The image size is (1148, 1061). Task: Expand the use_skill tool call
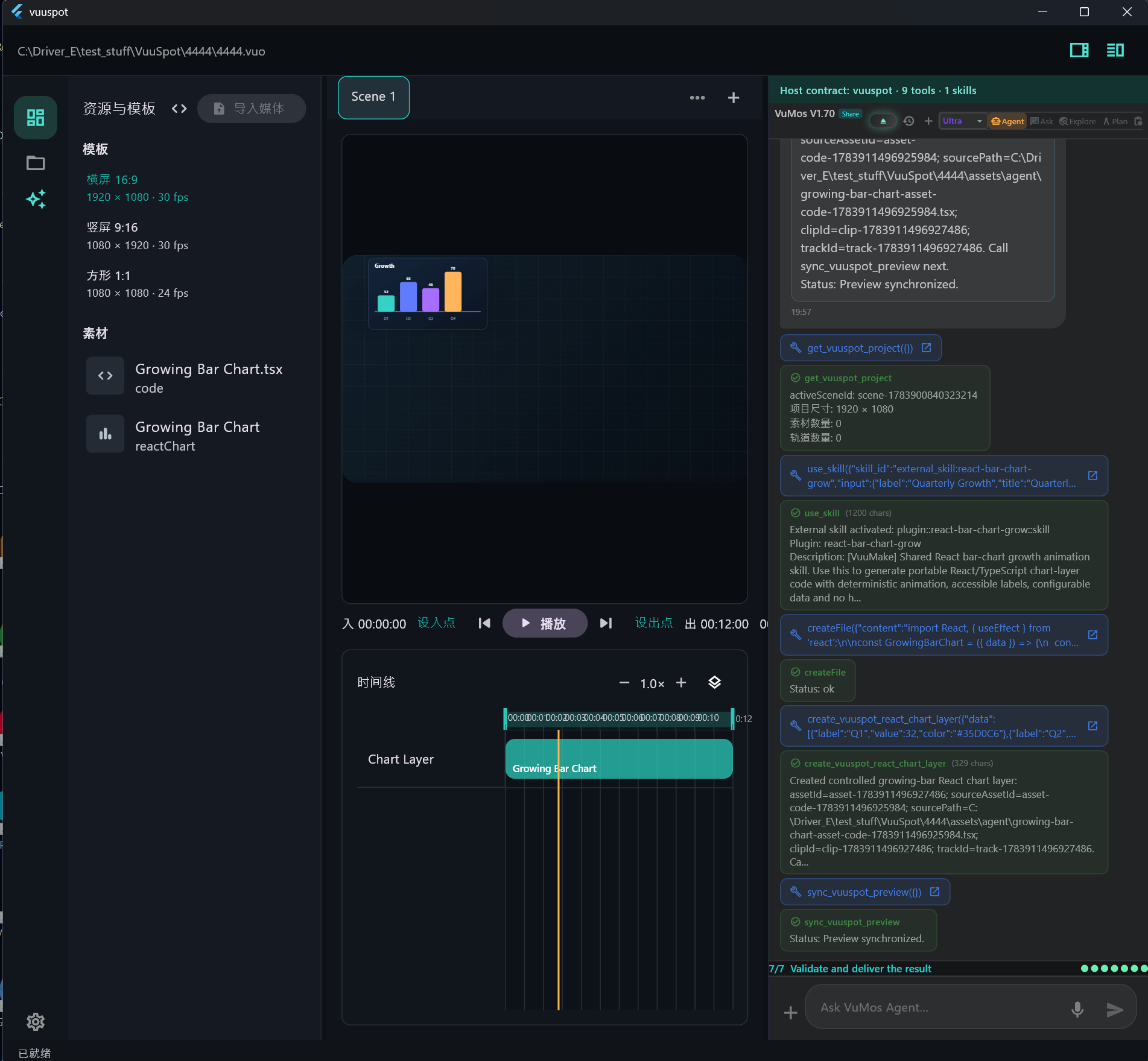pos(943,476)
